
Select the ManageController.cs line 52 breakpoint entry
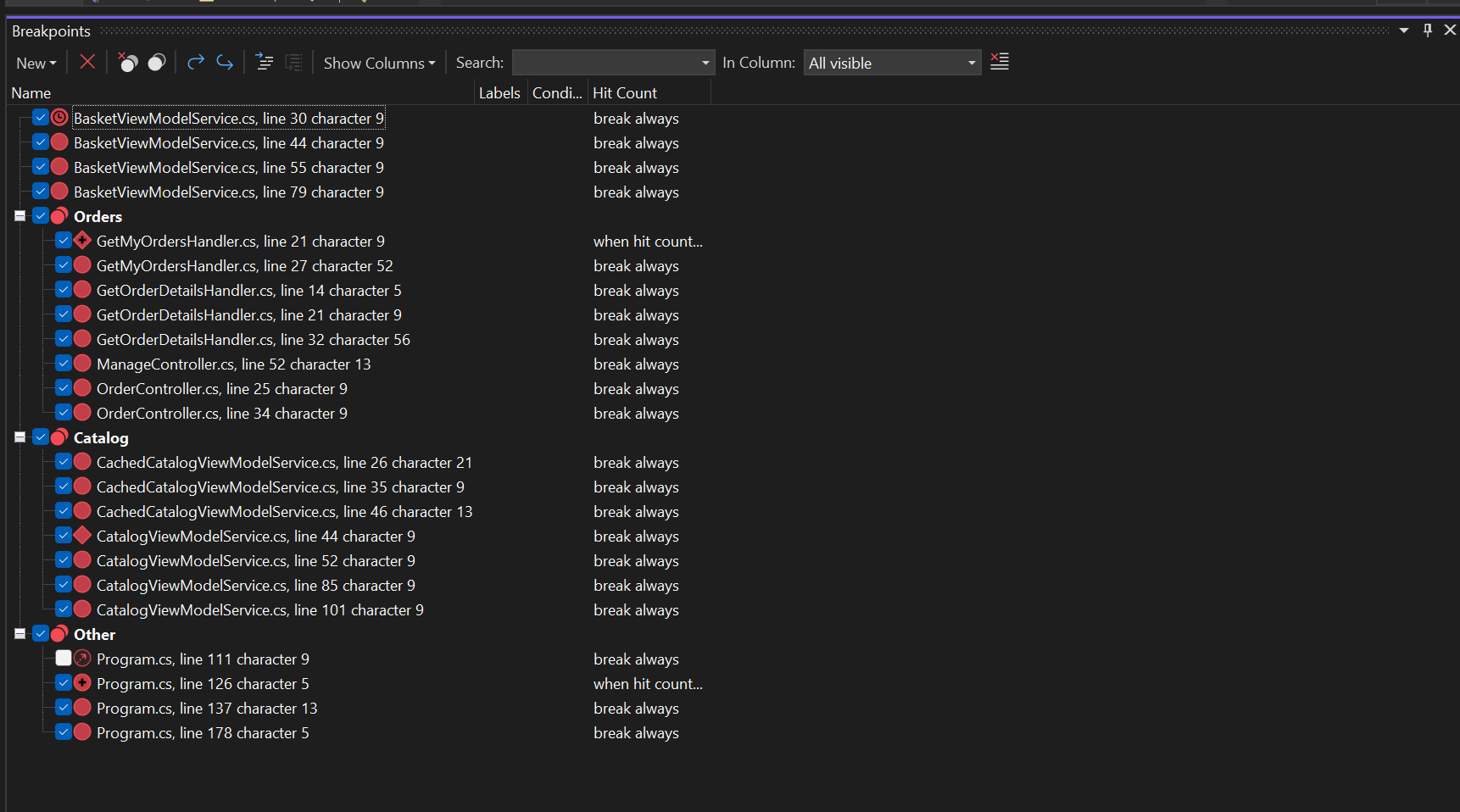tap(234, 364)
